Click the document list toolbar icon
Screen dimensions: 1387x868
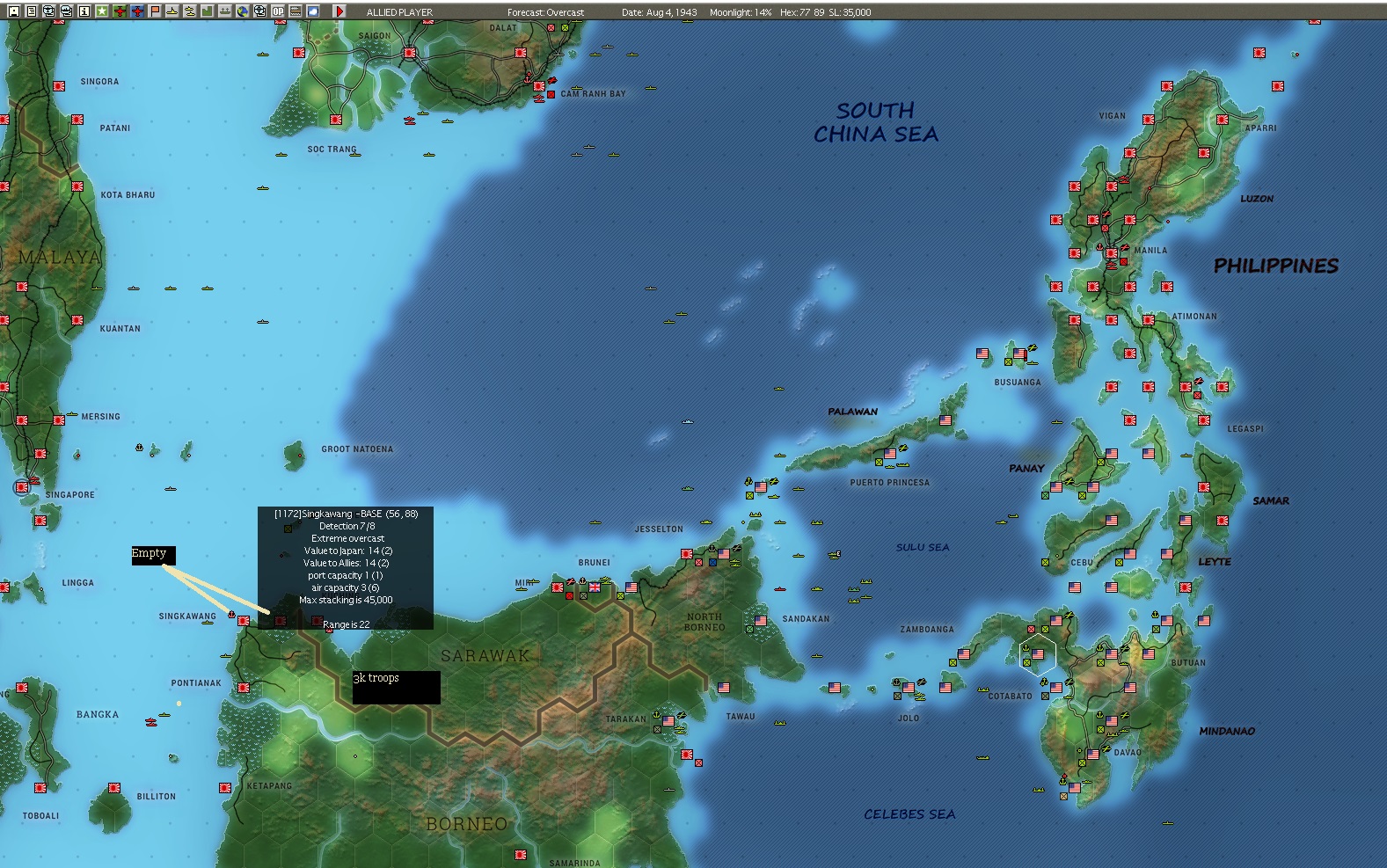coord(32,11)
